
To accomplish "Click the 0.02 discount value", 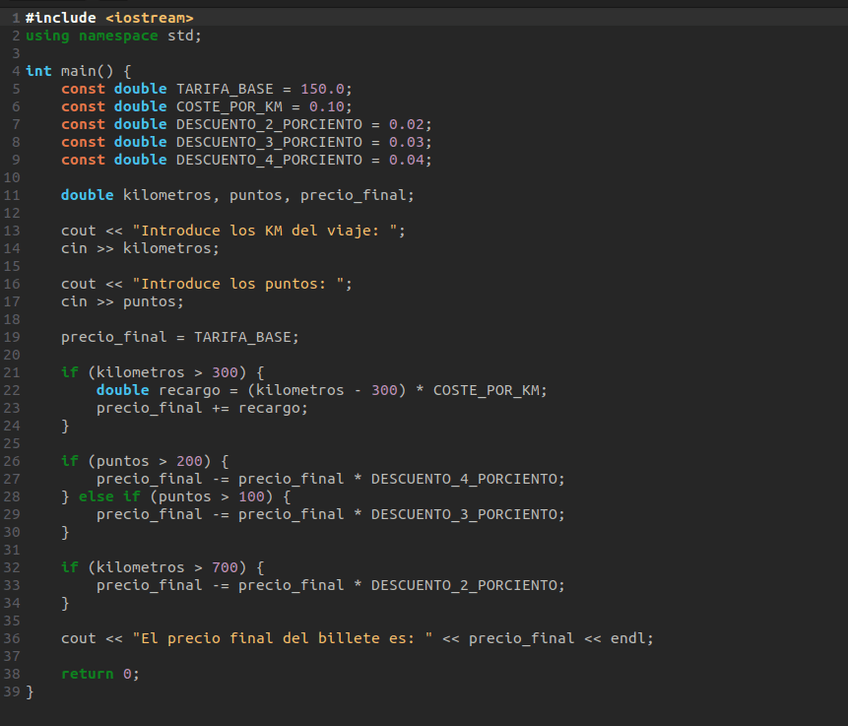I will tap(406, 124).
